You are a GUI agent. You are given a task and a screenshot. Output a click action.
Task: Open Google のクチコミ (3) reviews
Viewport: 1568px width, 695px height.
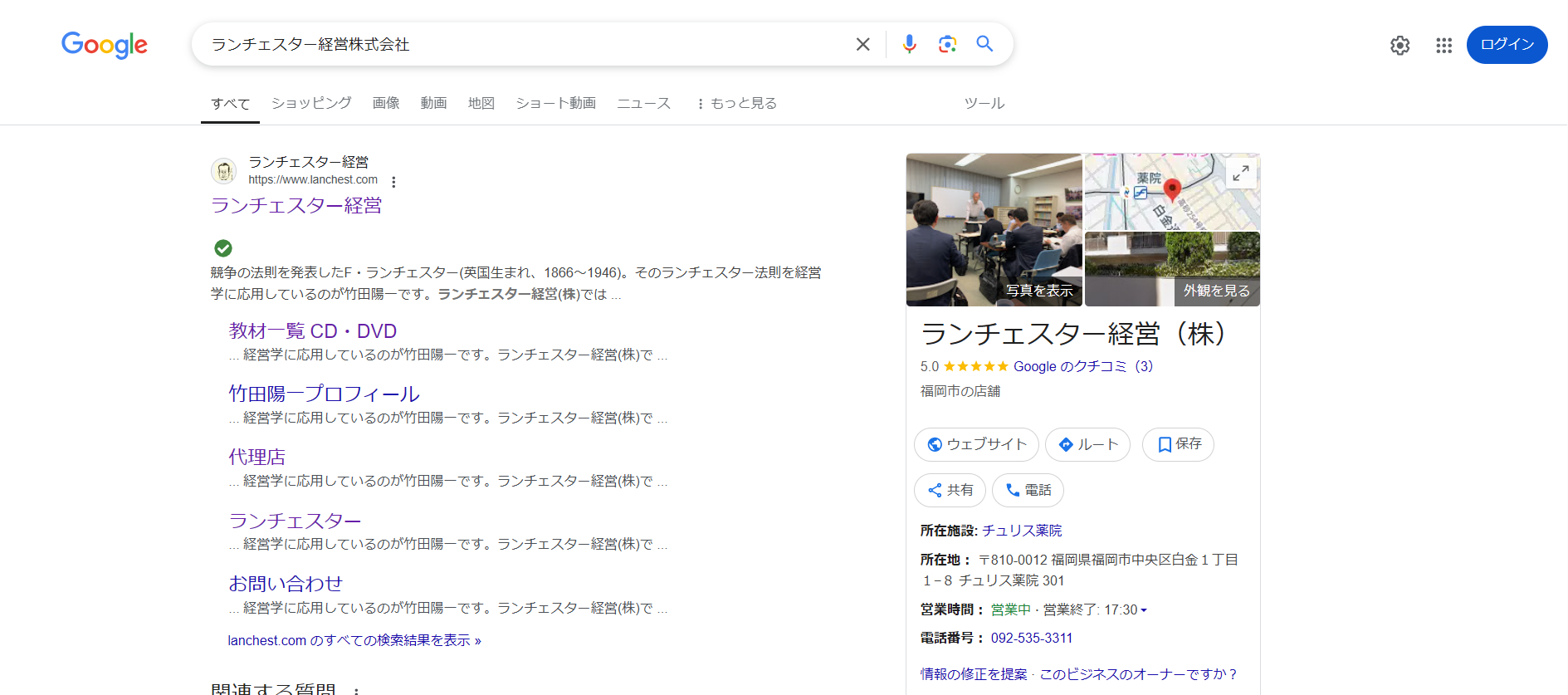[x=1083, y=366]
